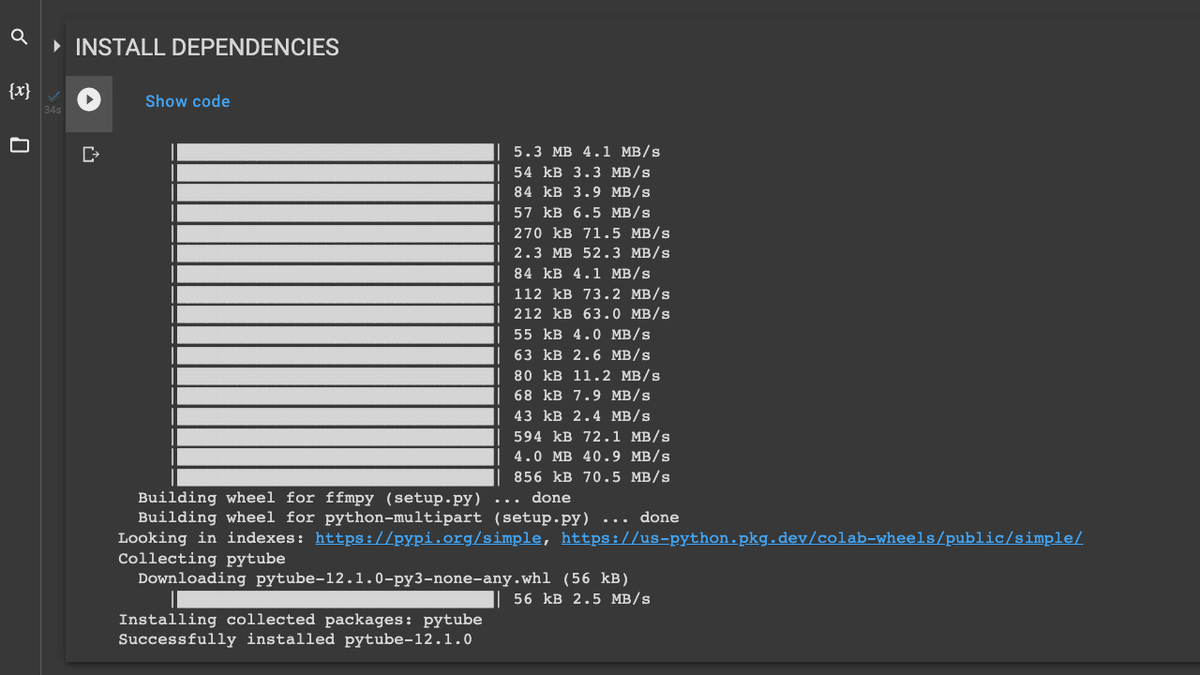Click the INSTALL DEPENDENCIES heading
Image resolution: width=1200 pixels, height=675 pixels.
coord(207,47)
